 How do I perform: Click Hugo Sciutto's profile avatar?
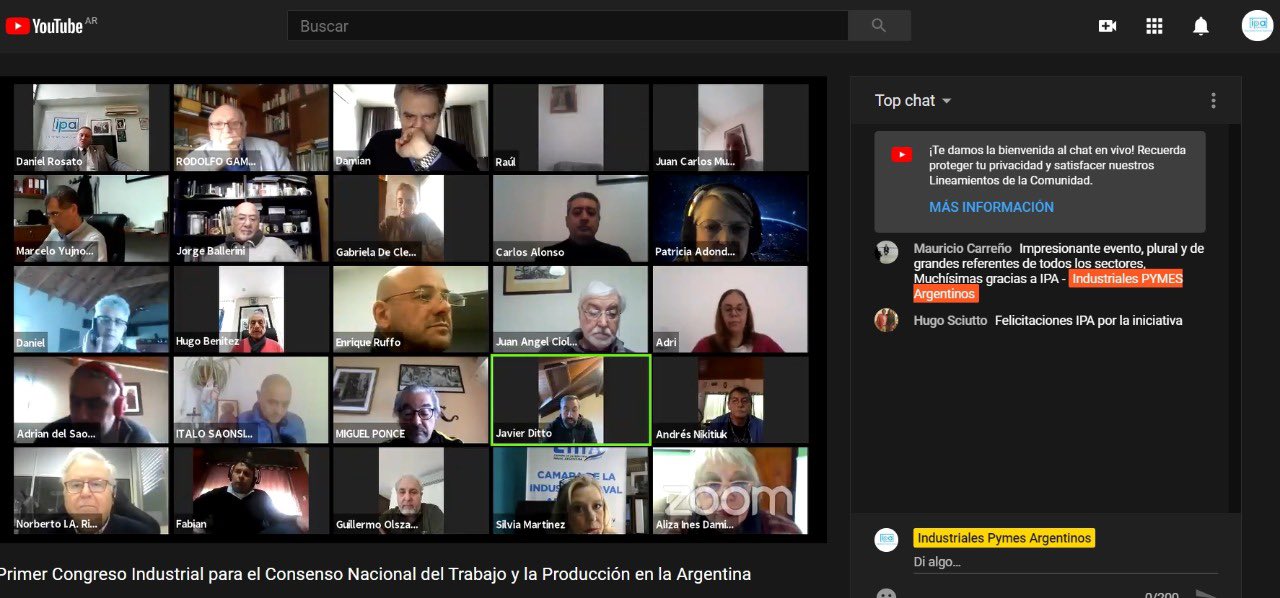[x=886, y=320]
